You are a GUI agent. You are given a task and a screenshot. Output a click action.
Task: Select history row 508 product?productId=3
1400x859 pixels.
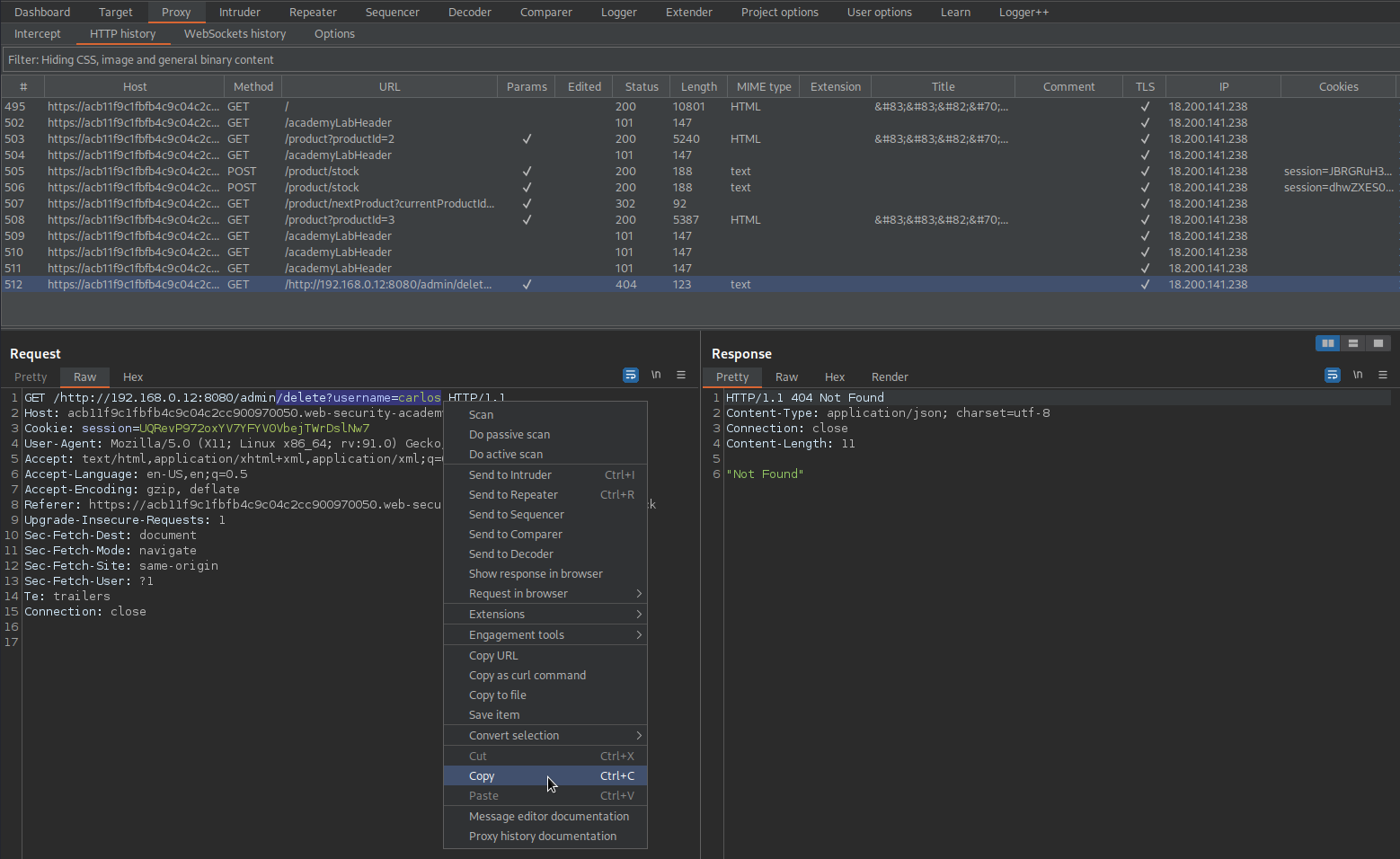700,219
